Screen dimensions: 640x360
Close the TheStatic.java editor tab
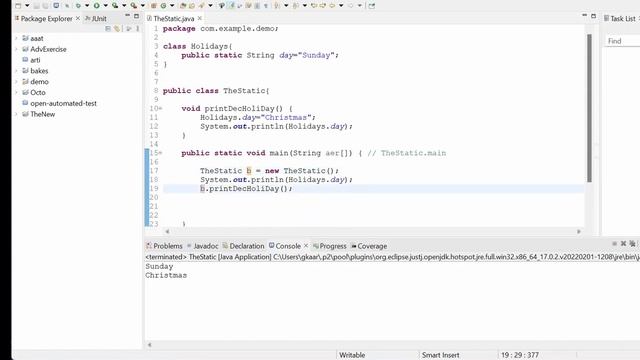pos(200,18)
